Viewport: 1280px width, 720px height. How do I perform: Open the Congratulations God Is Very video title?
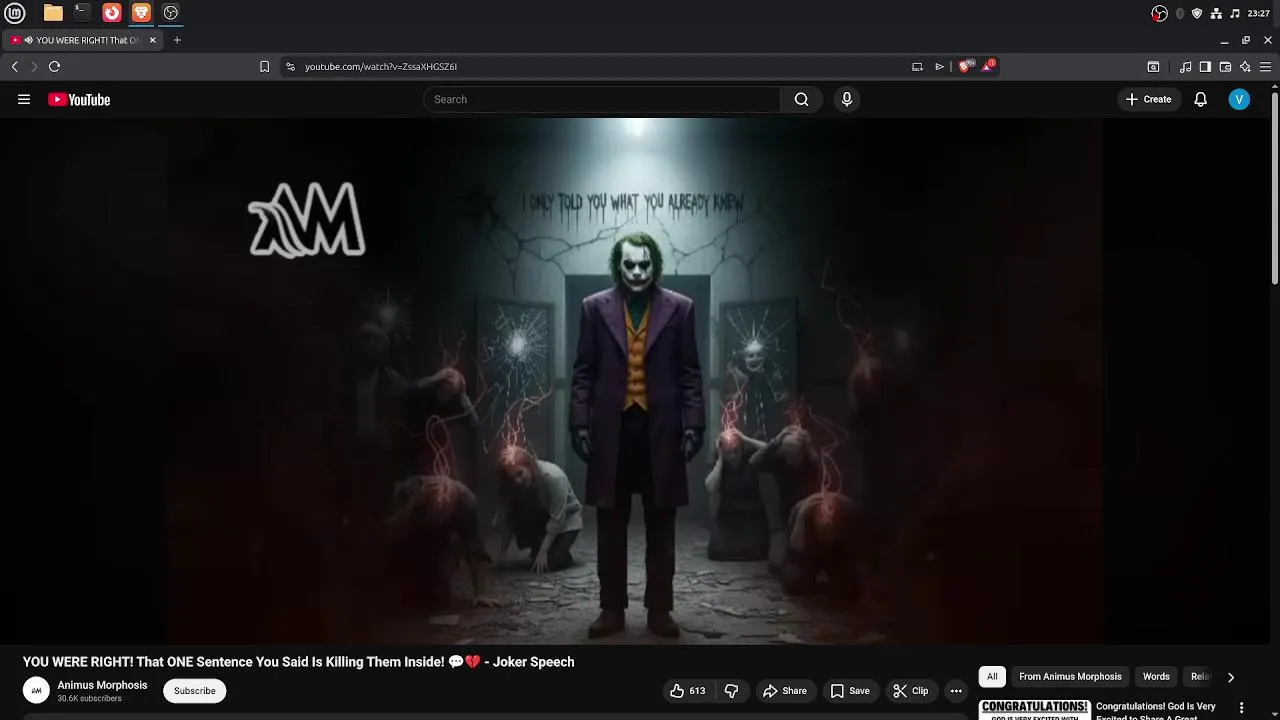pyautogui.click(x=1157, y=711)
